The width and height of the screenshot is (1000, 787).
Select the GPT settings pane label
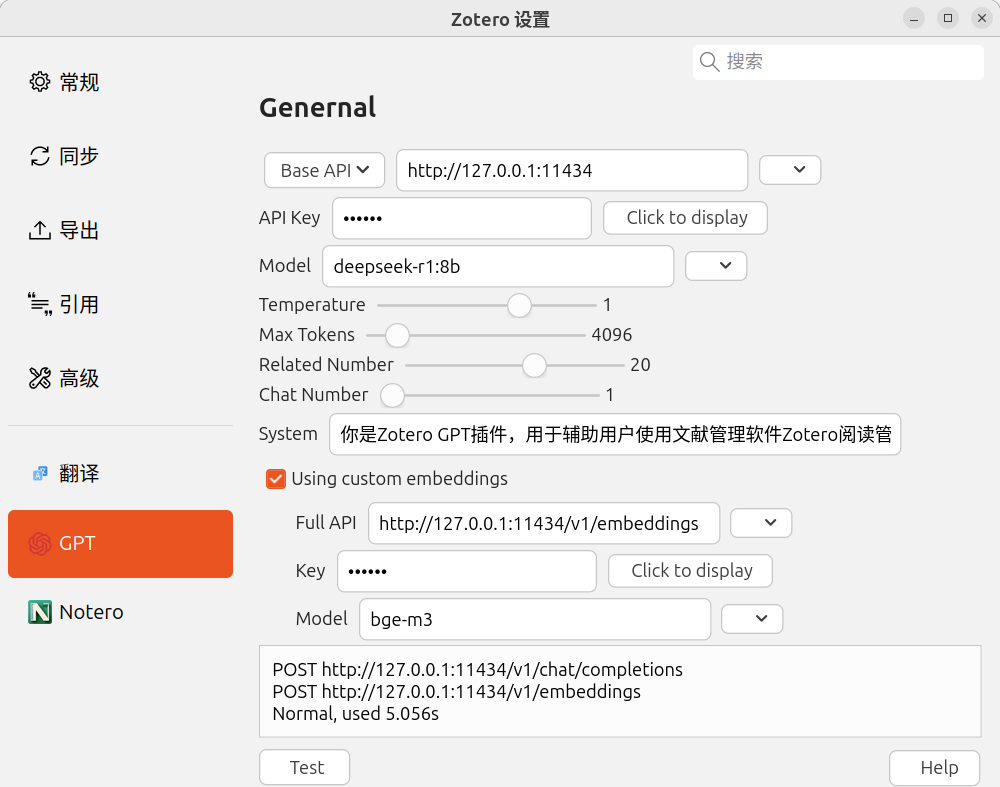[77, 543]
